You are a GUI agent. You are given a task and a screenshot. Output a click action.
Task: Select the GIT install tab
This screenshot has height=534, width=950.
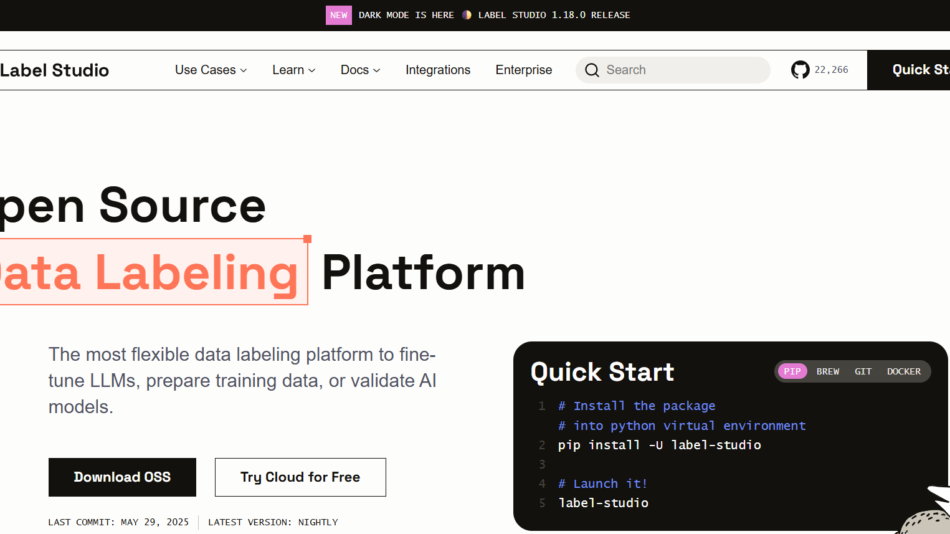pos(863,371)
